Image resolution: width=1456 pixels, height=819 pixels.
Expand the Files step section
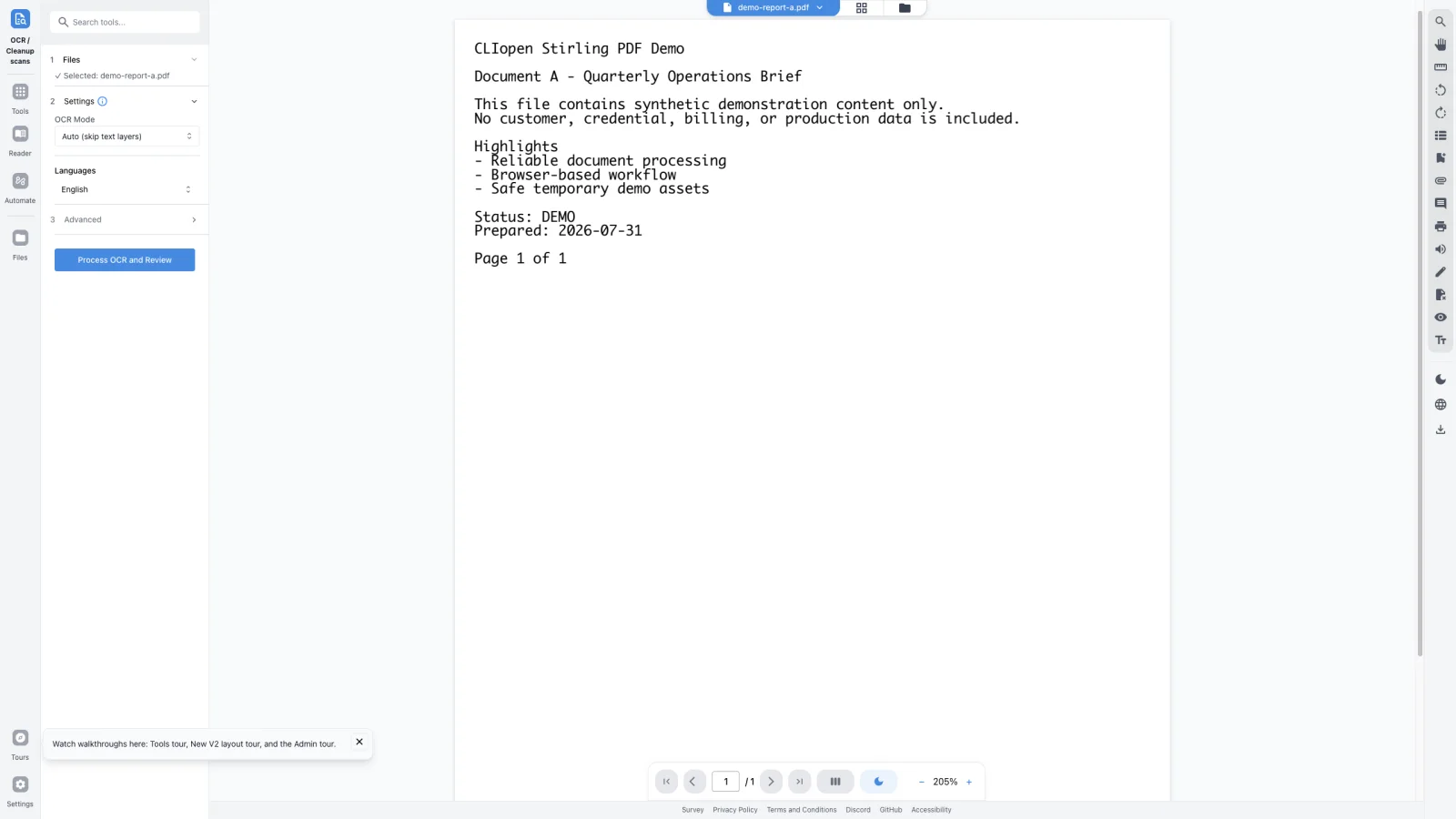coord(125,59)
